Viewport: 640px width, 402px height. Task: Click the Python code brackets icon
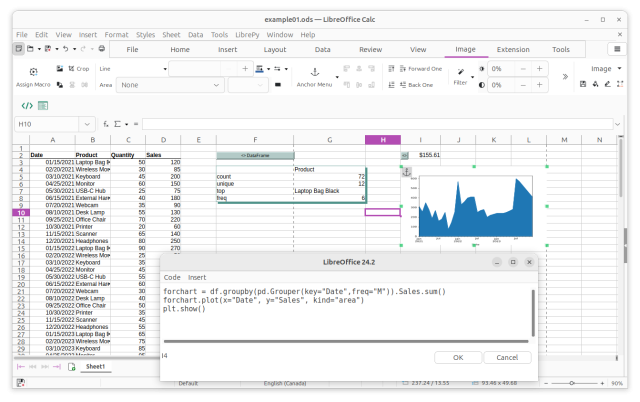click(x=28, y=105)
